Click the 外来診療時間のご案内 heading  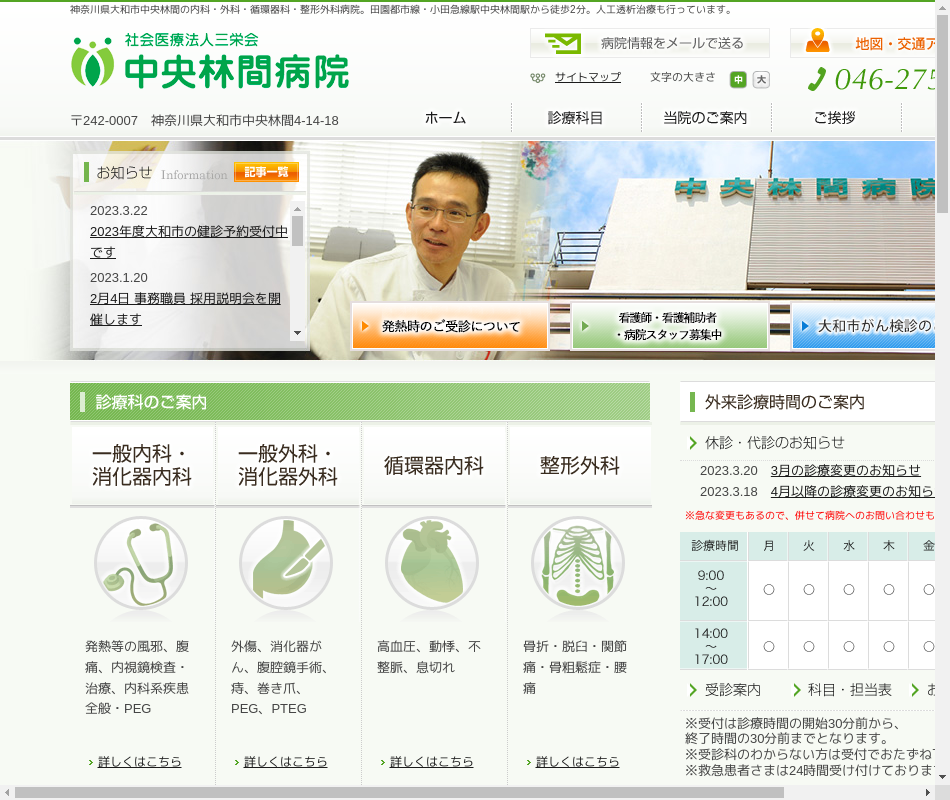pyautogui.click(x=784, y=402)
